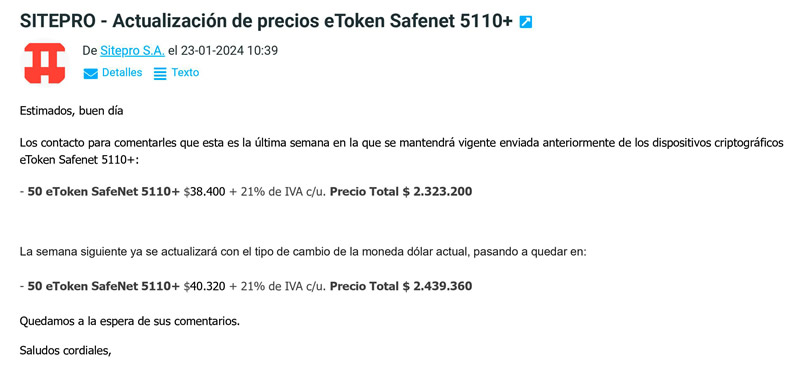The width and height of the screenshot is (800, 379).
Task: Click the greeting 'Estimados, buen día'
Action: tap(71, 111)
